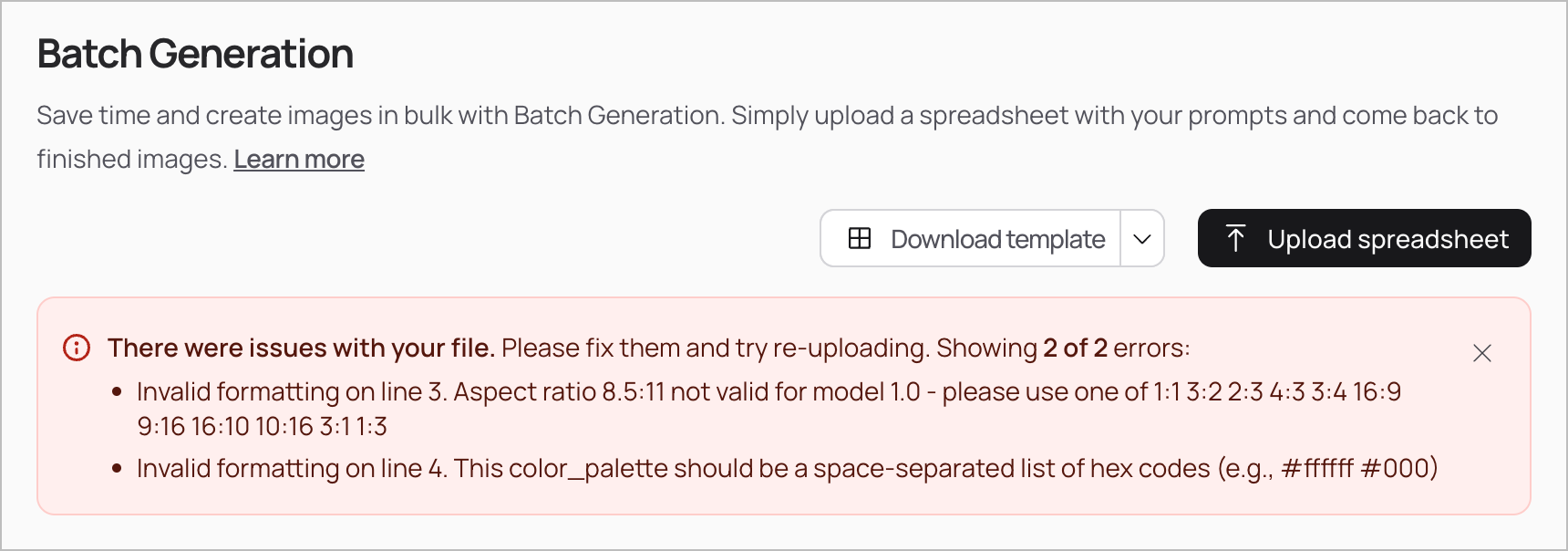1568x551 pixels.
Task: Click the bullet before the line 3 error
Action: coord(117,392)
